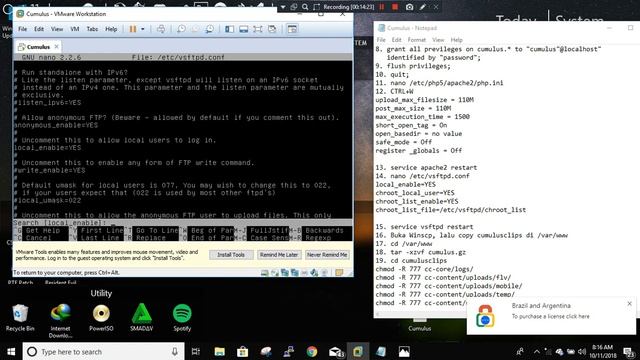The image size is (640, 360).
Task: Click 'upload_max_filesize = 110M' text in Notepad
Action: 424,100
